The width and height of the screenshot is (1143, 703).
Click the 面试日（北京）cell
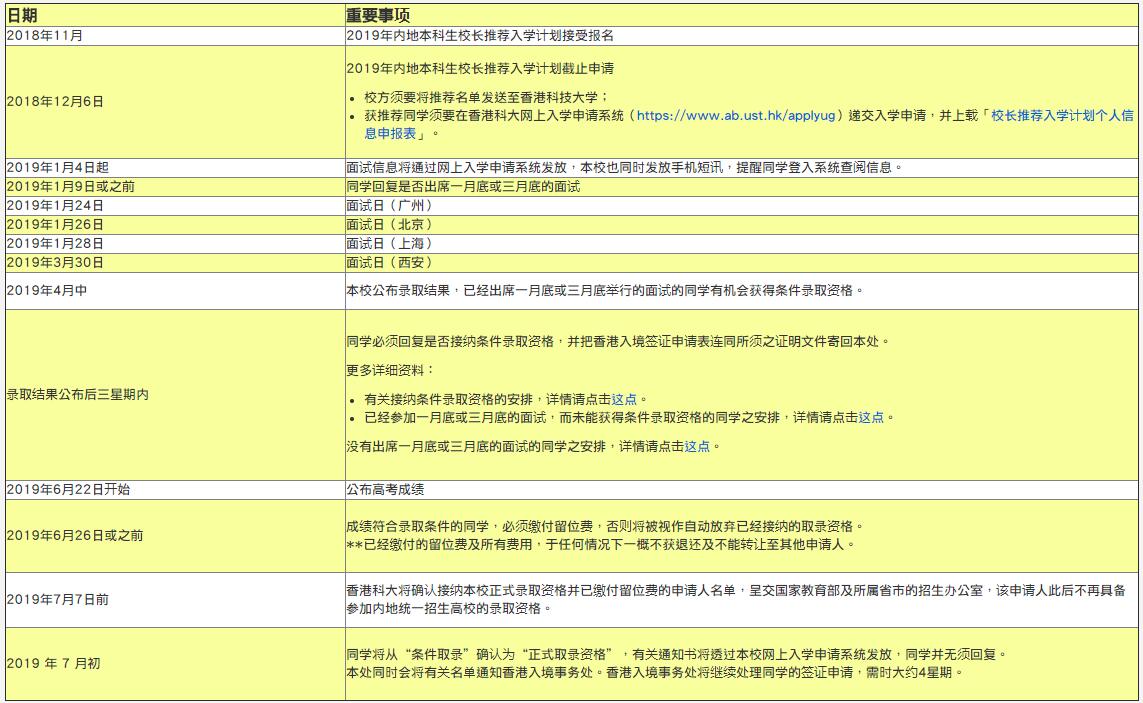pyautogui.click(x=390, y=224)
